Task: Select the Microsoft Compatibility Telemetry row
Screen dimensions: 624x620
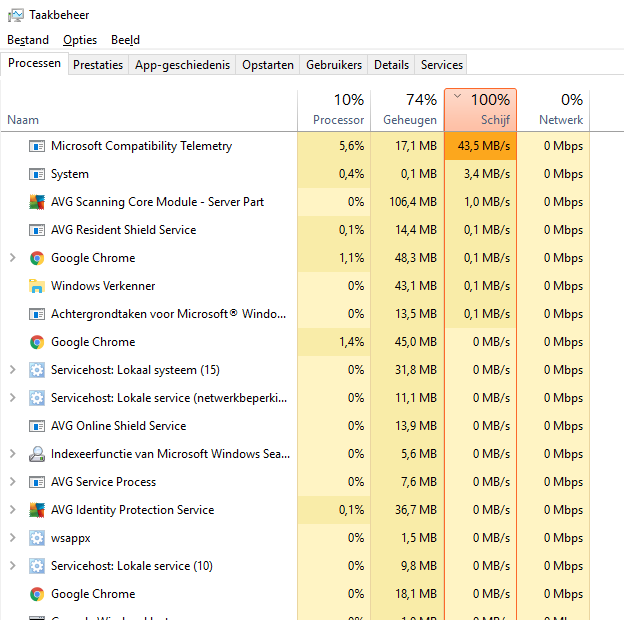Action: coord(295,146)
